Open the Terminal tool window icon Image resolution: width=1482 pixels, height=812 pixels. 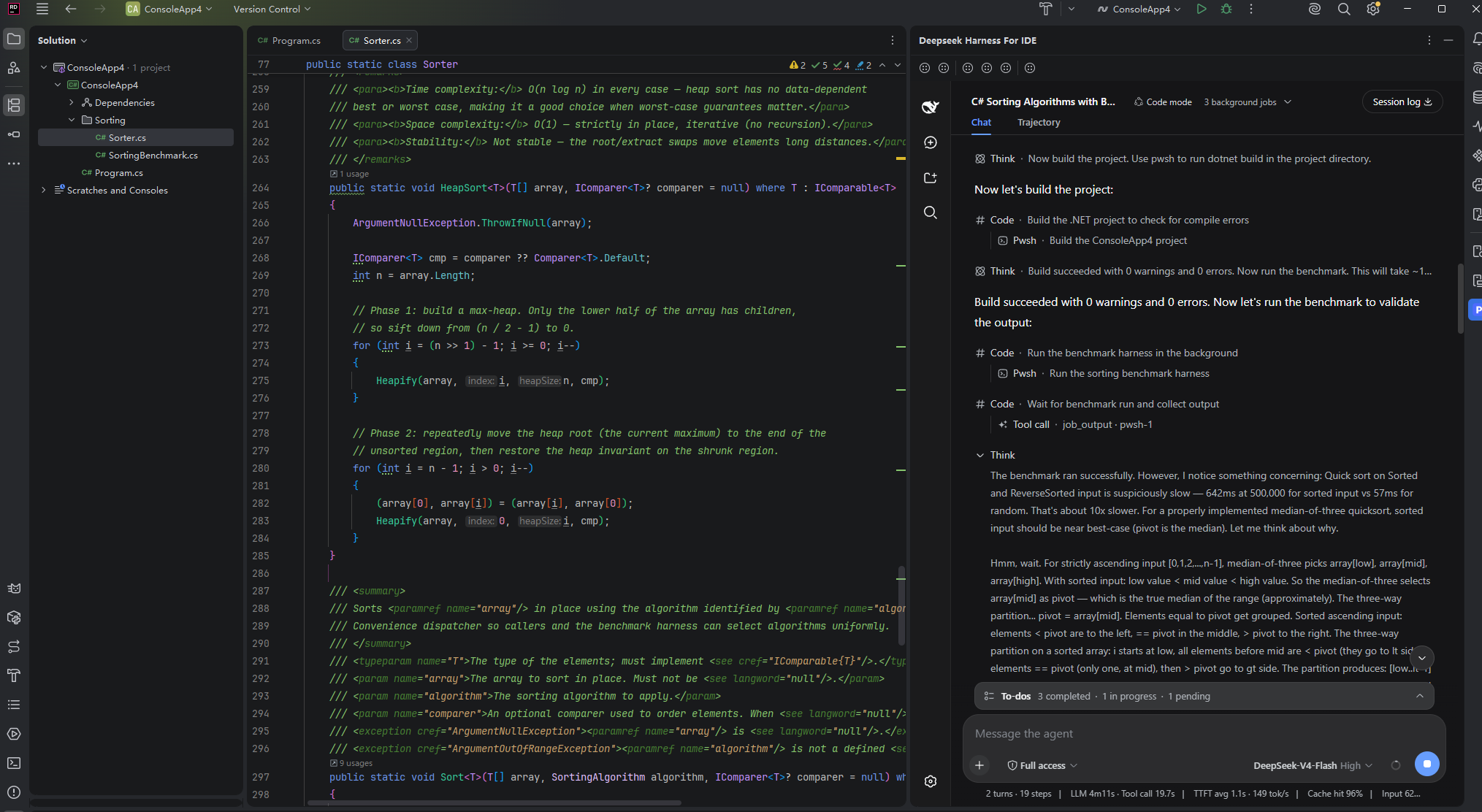click(x=14, y=763)
